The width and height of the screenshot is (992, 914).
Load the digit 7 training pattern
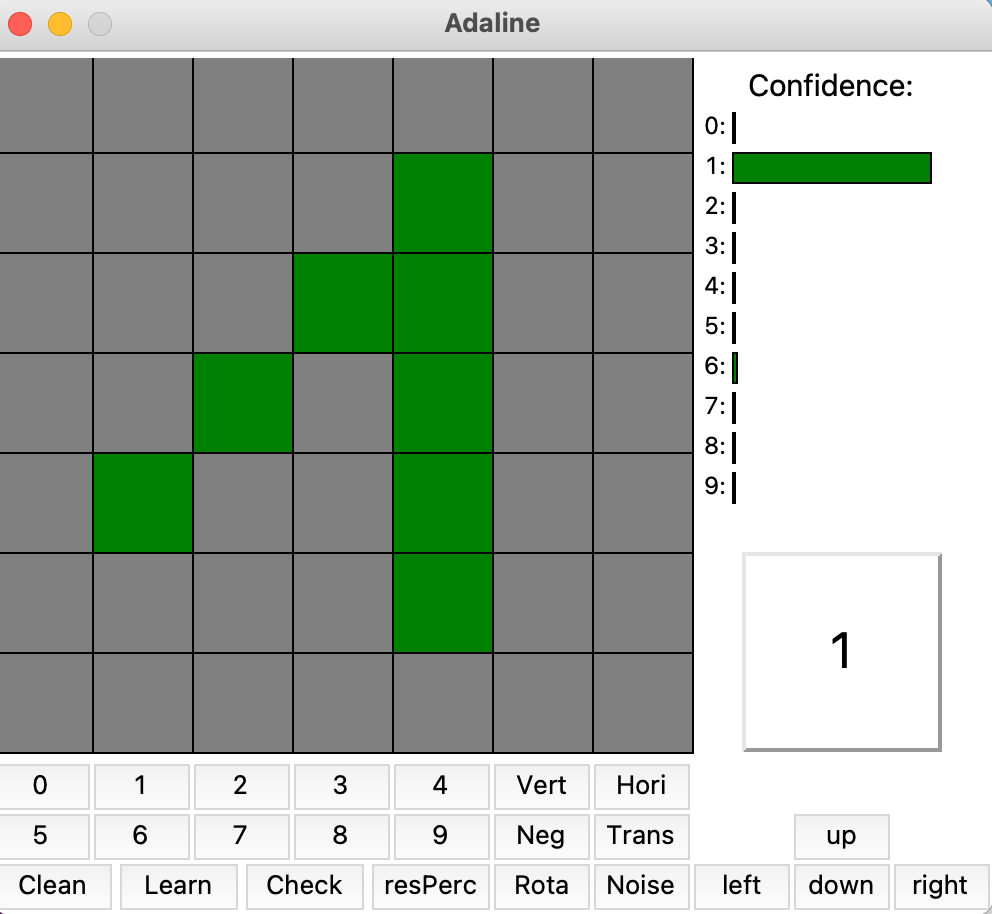242,836
